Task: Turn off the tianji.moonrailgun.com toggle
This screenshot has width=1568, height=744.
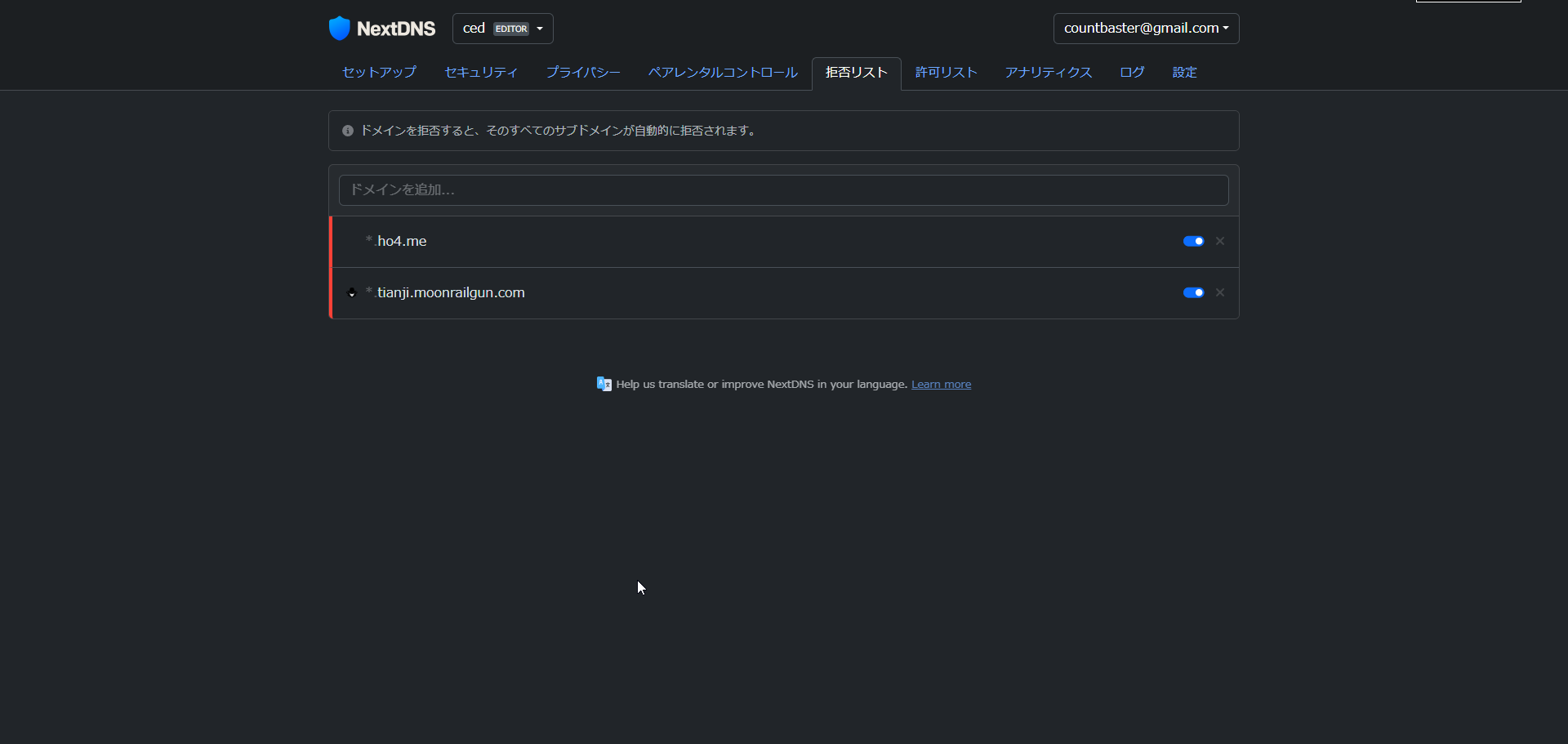Action: pos(1193,292)
